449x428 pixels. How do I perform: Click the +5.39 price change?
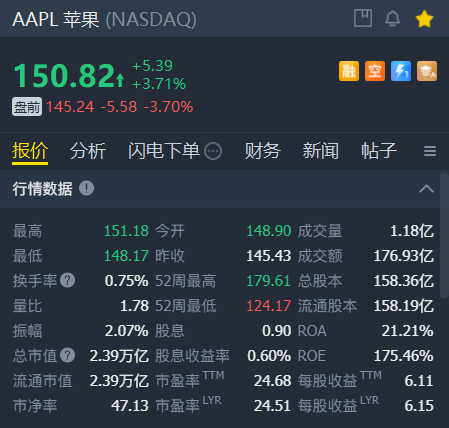pyautogui.click(x=153, y=66)
